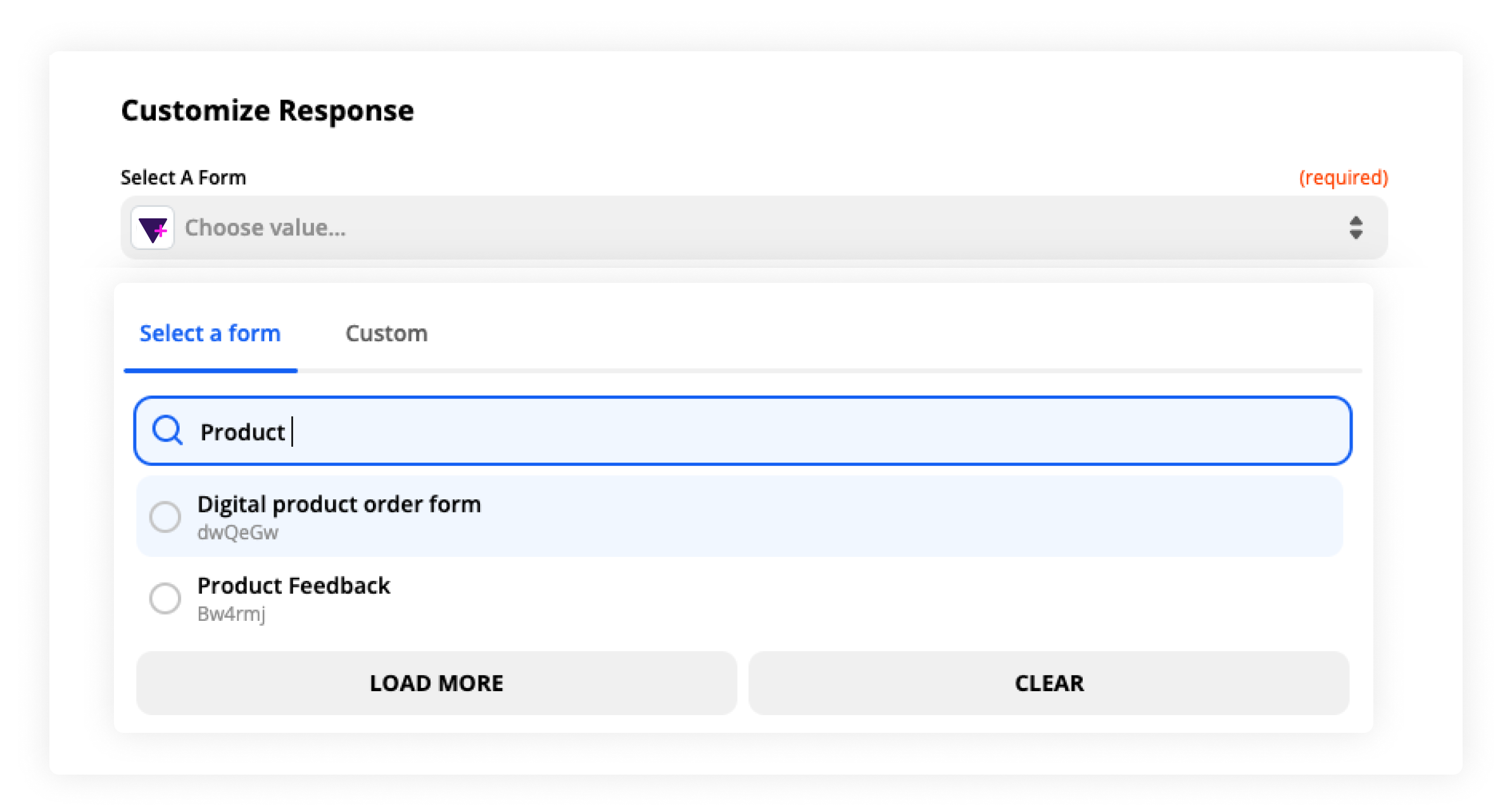Select Digital product order form radio button

165,517
